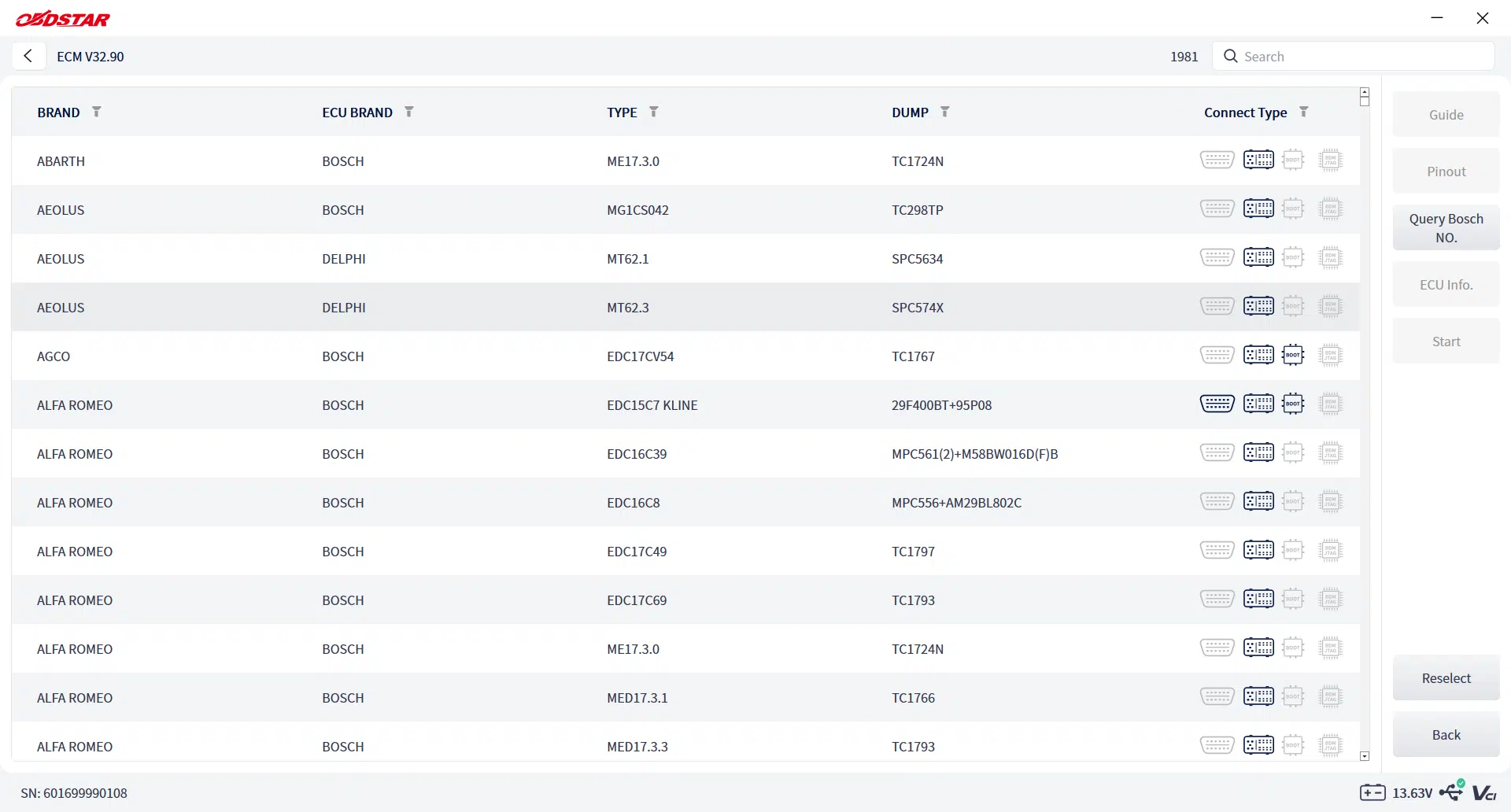The image size is (1511, 812).
Task: Select the MED17.3.1 type cell
Action: [x=637, y=697]
